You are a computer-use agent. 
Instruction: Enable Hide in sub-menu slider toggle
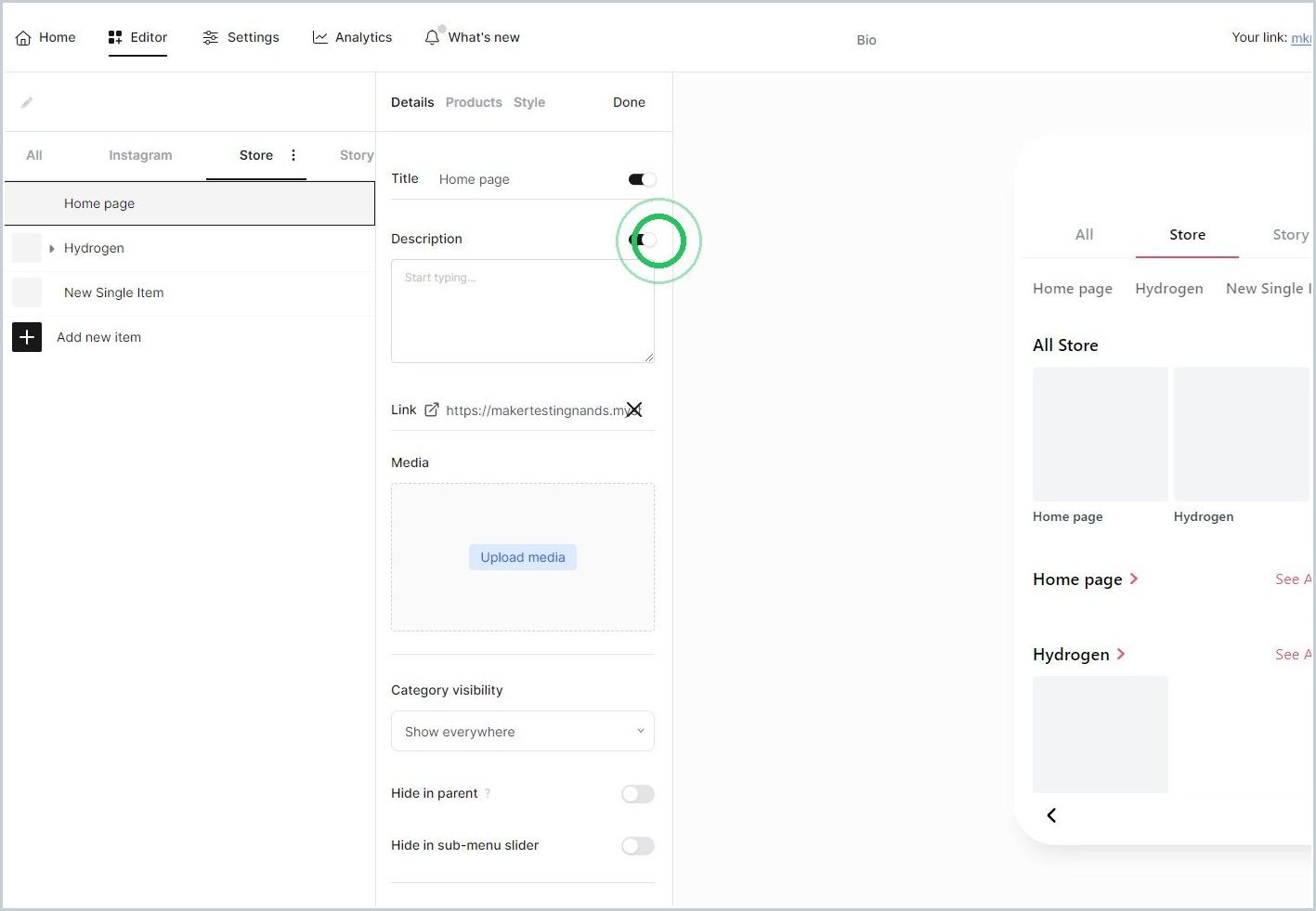coord(638,846)
